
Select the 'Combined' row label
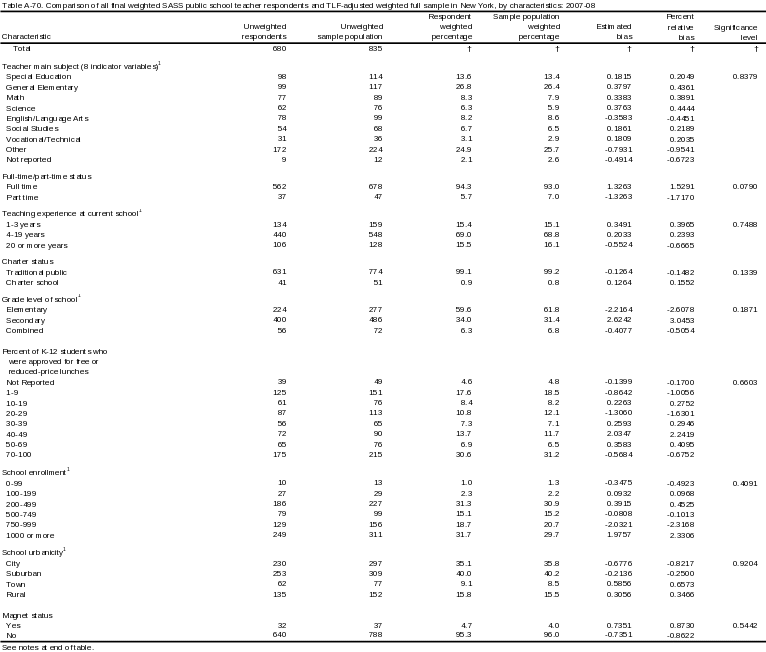(x=24, y=331)
